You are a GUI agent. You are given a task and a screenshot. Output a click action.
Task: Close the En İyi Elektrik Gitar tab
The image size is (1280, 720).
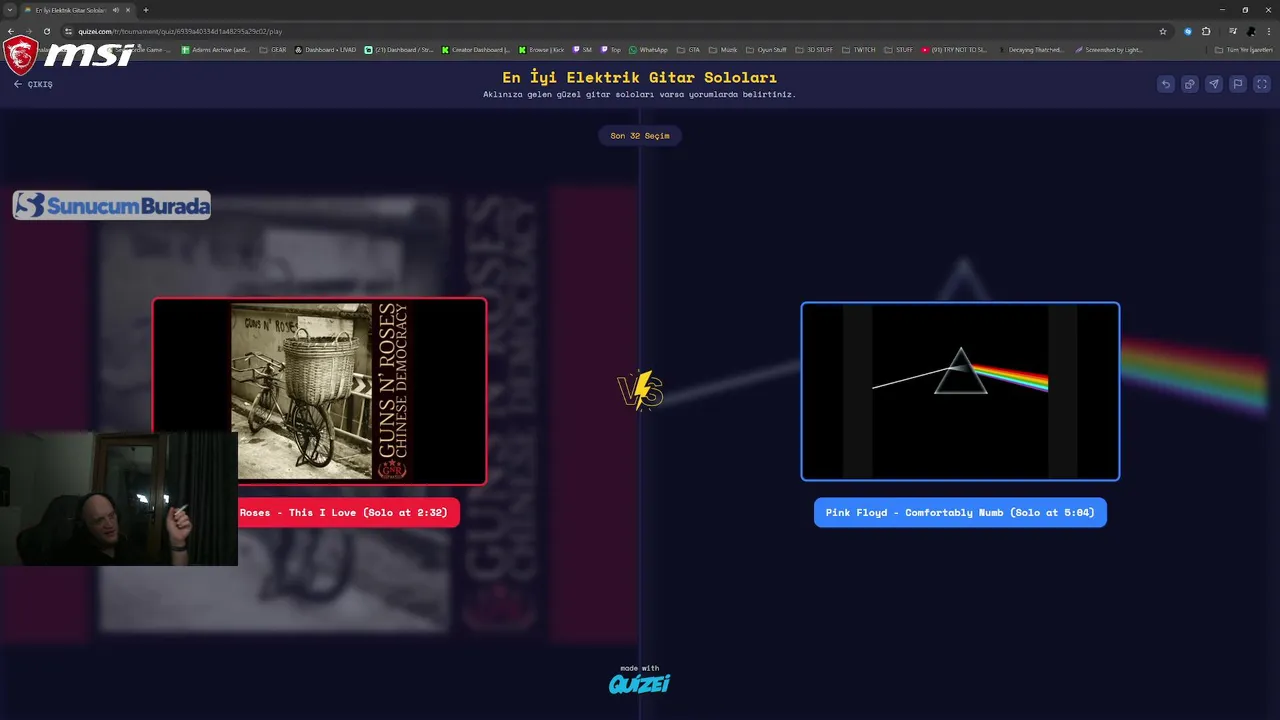tap(128, 10)
